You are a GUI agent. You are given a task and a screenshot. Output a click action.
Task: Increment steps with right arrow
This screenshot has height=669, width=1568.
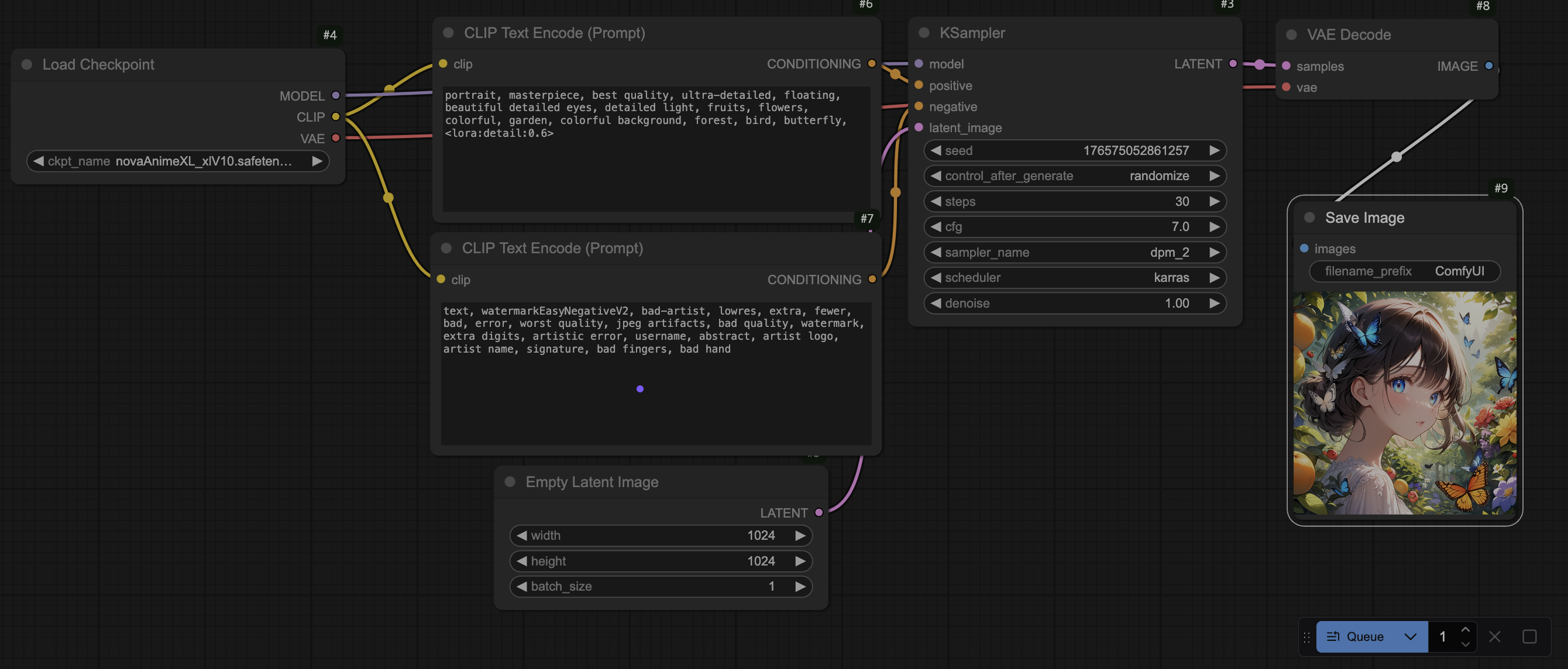pyautogui.click(x=1214, y=201)
